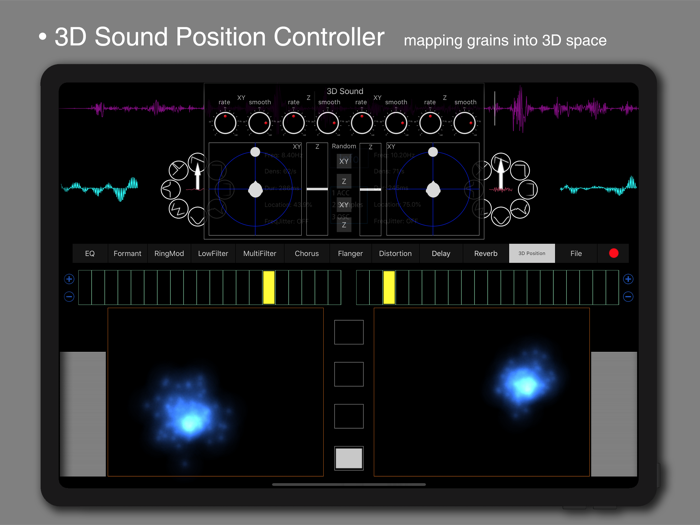Toggle the second empty center square
Image resolution: width=700 pixels, height=525 pixels.
tap(349, 374)
